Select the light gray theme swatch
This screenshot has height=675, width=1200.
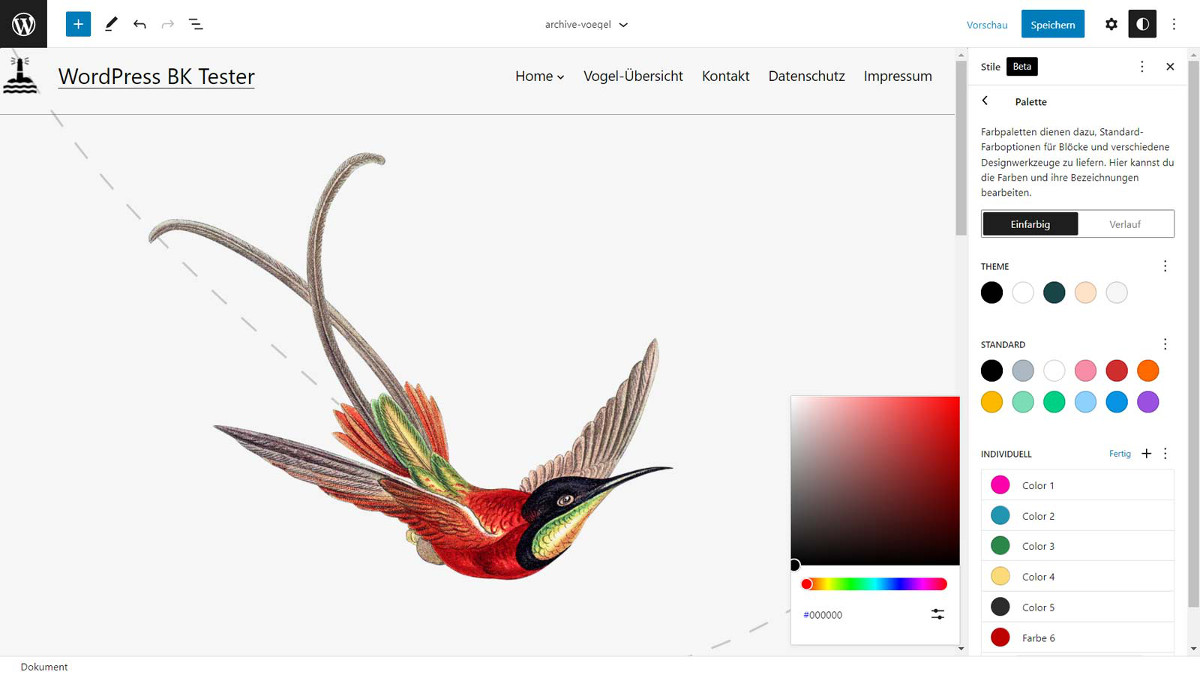(1117, 292)
